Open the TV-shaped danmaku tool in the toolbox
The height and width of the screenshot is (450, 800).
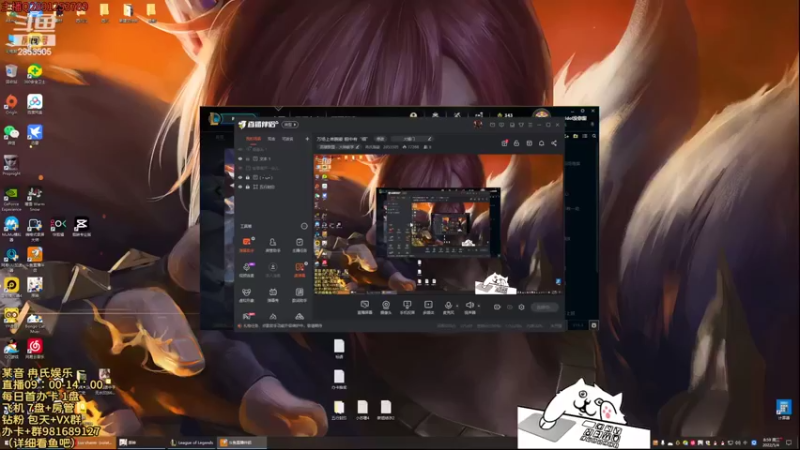coord(273,294)
